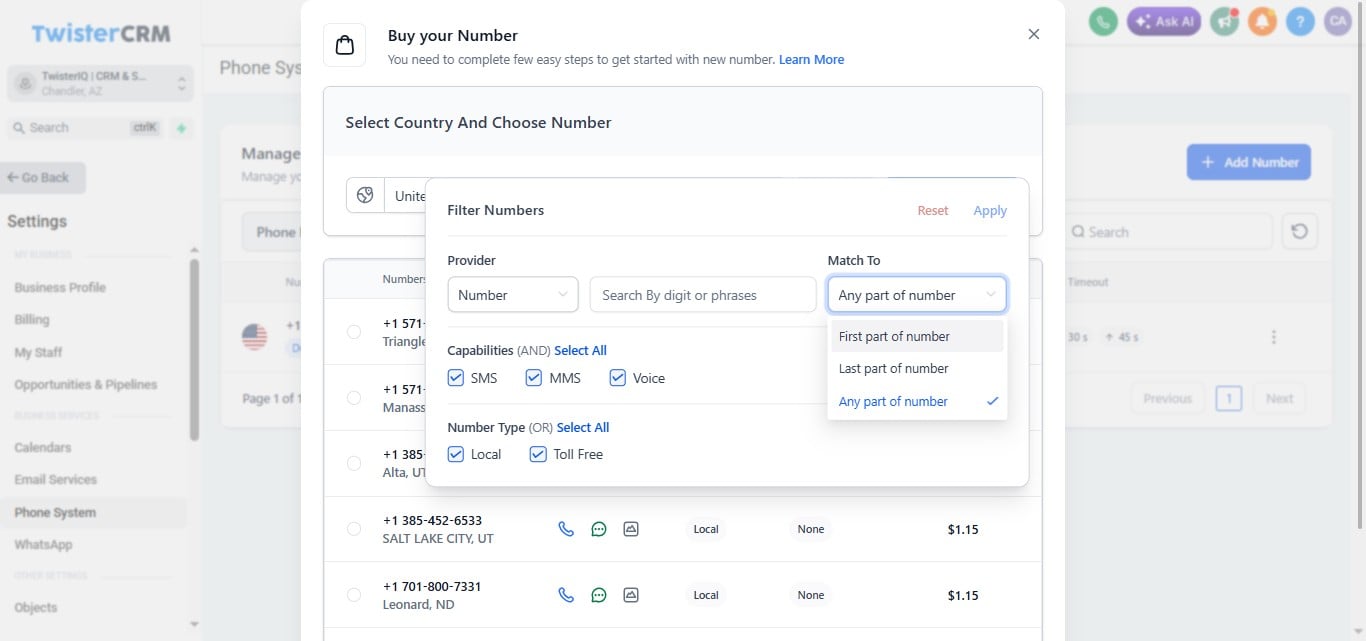Apply the number filters

pyautogui.click(x=990, y=210)
